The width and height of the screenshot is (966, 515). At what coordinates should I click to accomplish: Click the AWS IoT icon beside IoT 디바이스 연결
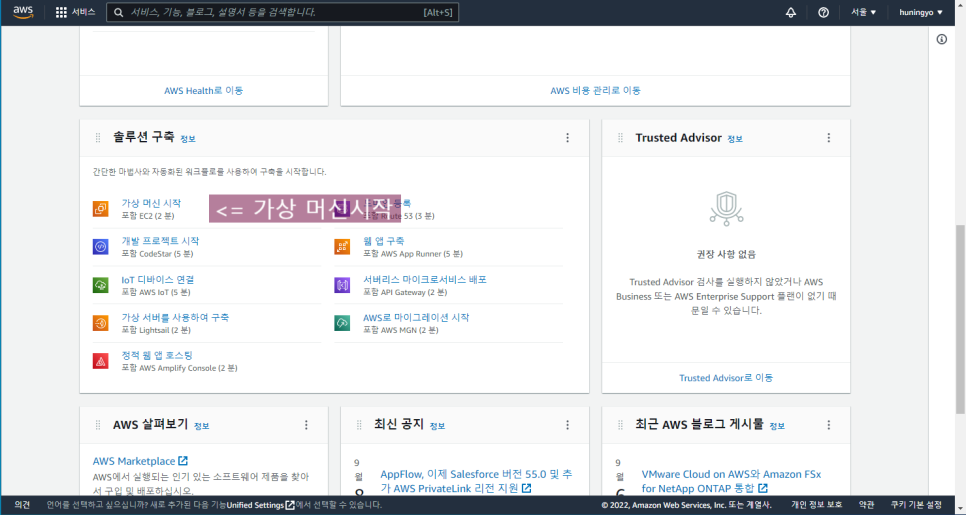point(100,285)
